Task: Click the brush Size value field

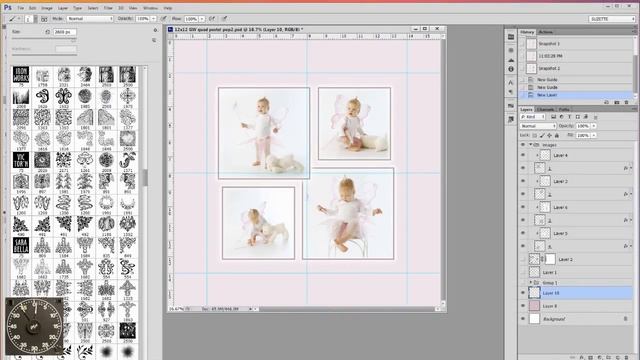Action: (x=64, y=32)
